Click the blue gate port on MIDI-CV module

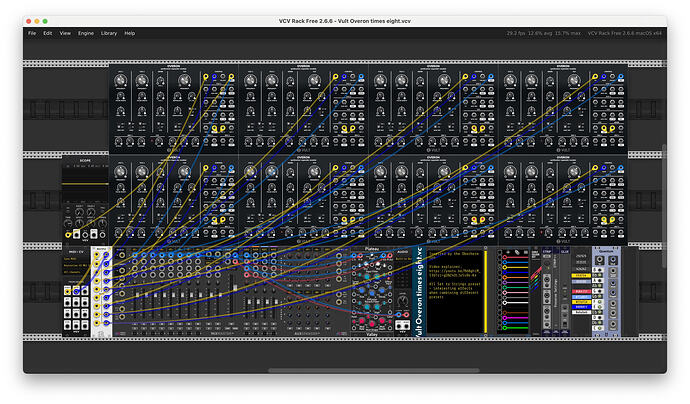[x=76, y=292]
